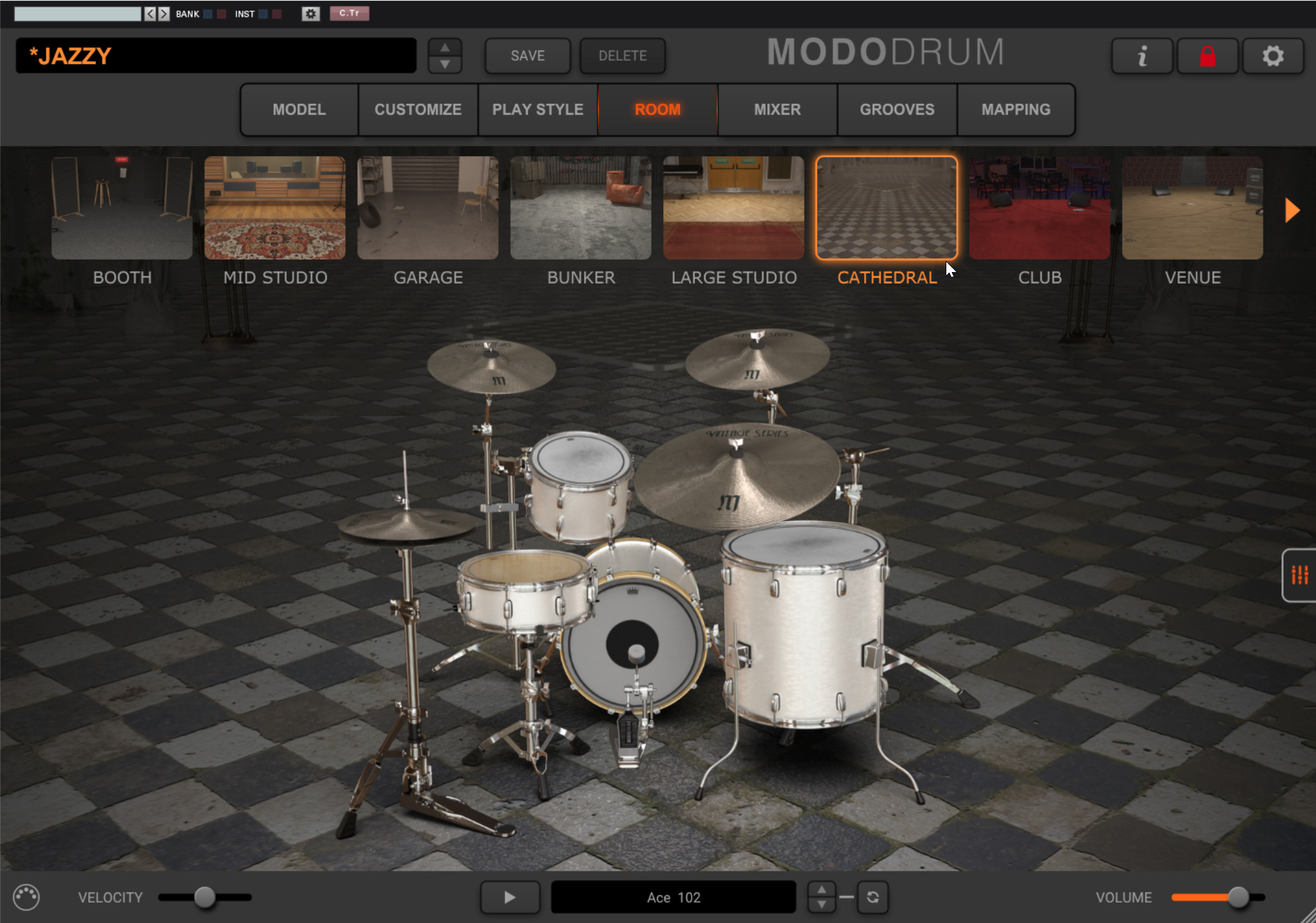Open the *JAZZY preset name list

click(216, 56)
